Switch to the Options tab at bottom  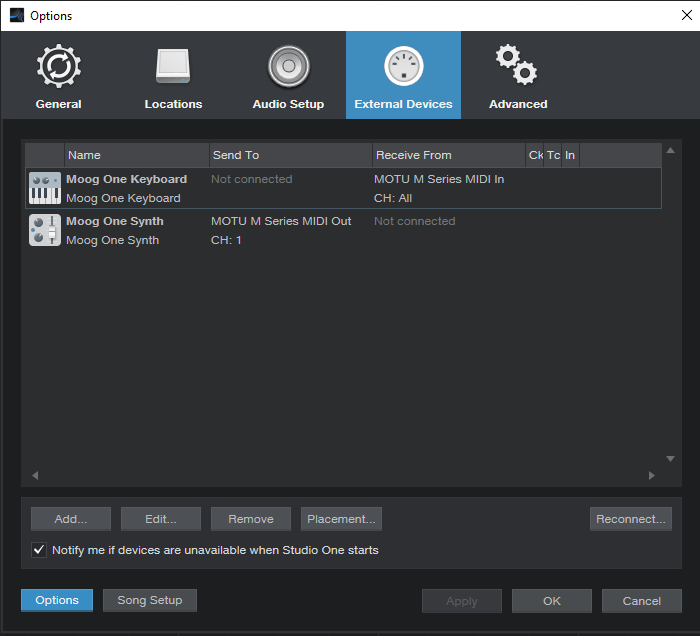tap(57, 600)
